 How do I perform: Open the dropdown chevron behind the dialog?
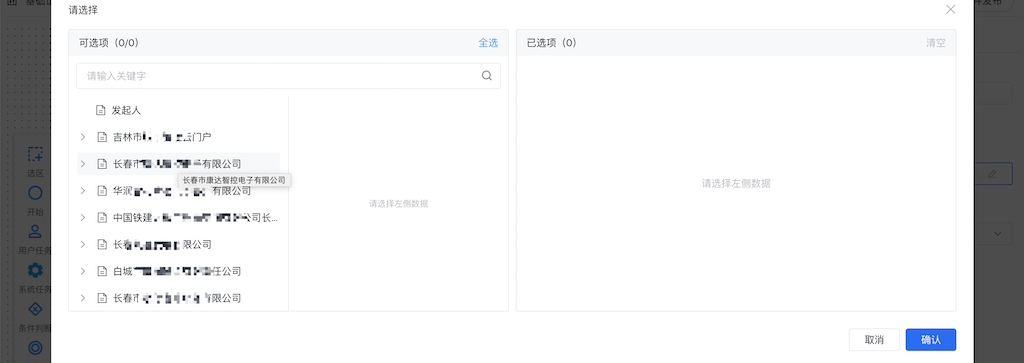[x=999, y=234]
